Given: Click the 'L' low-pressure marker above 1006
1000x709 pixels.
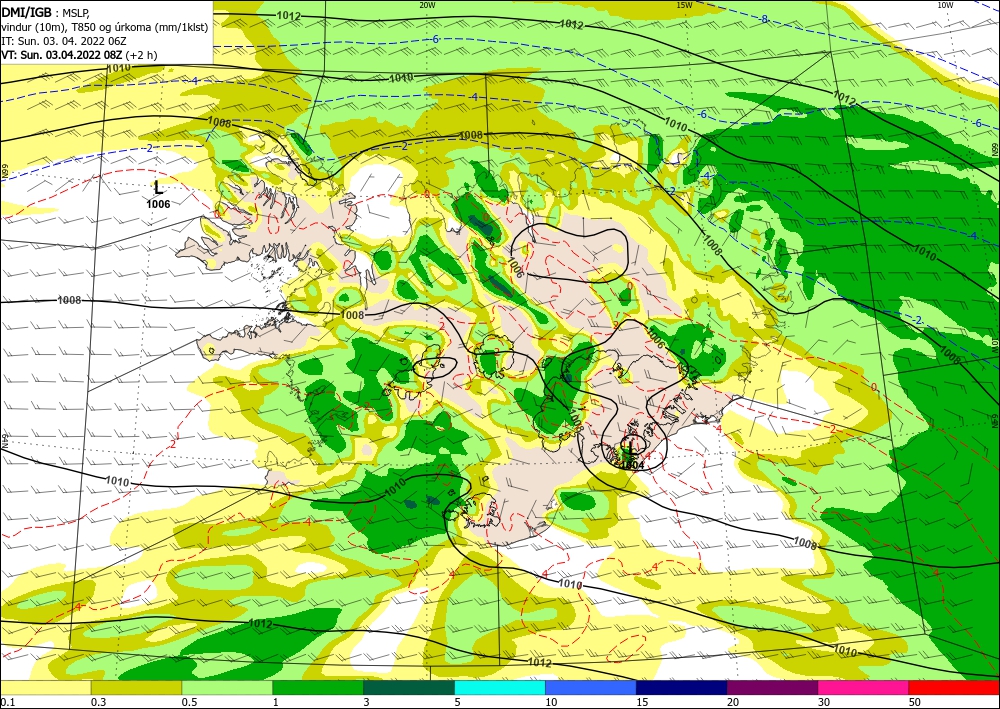Looking at the screenshot, I should click(x=158, y=187).
